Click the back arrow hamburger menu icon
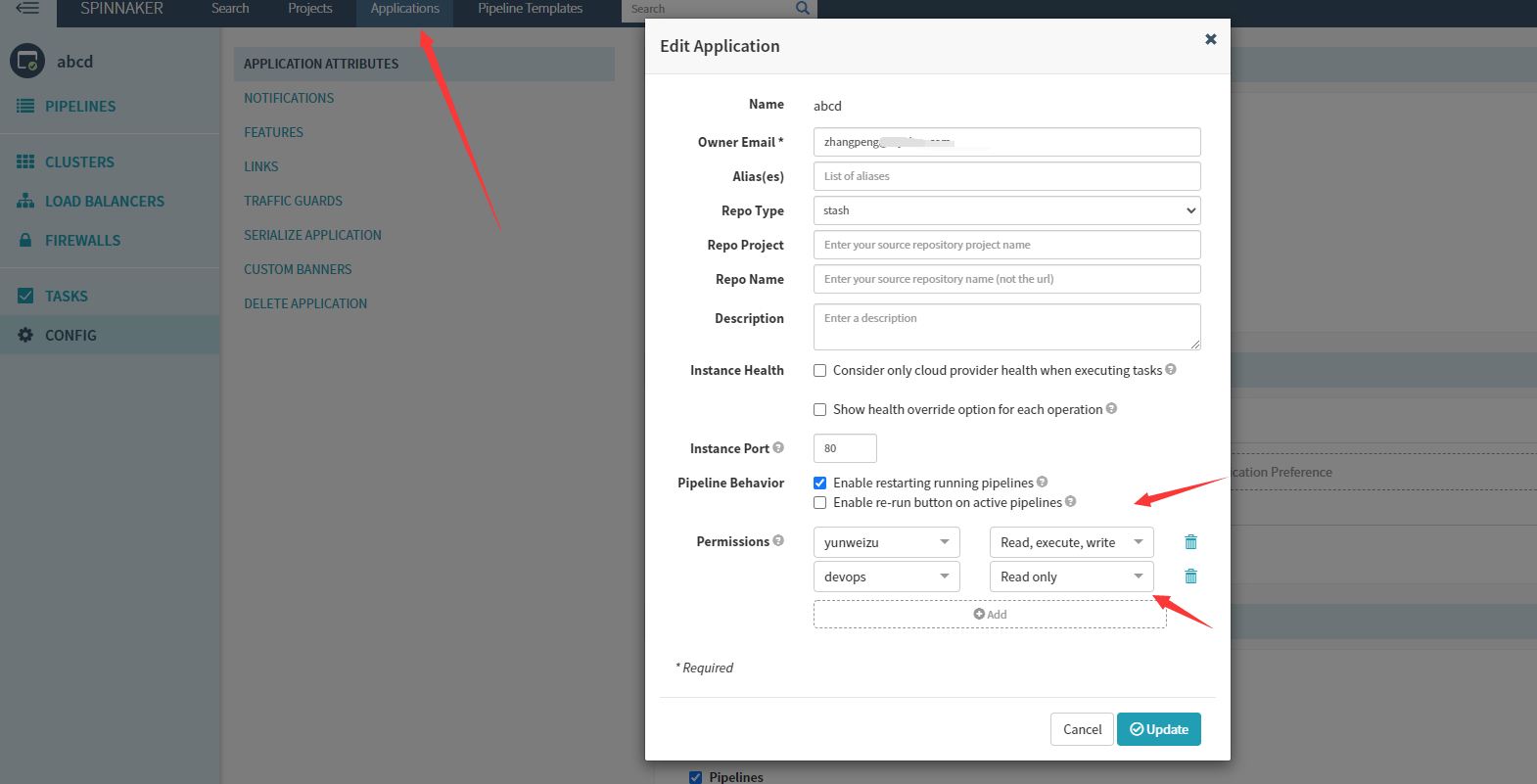 [x=27, y=8]
